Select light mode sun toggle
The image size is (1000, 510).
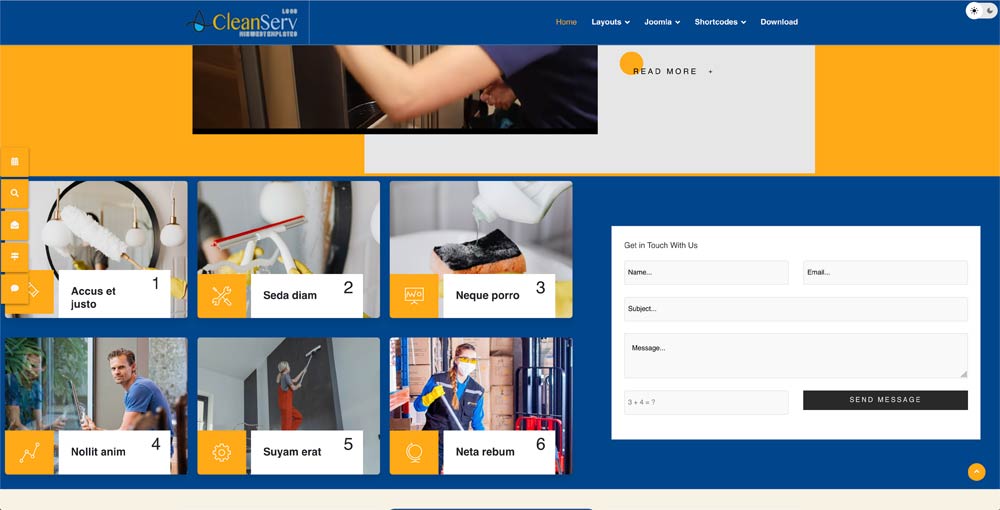975,11
